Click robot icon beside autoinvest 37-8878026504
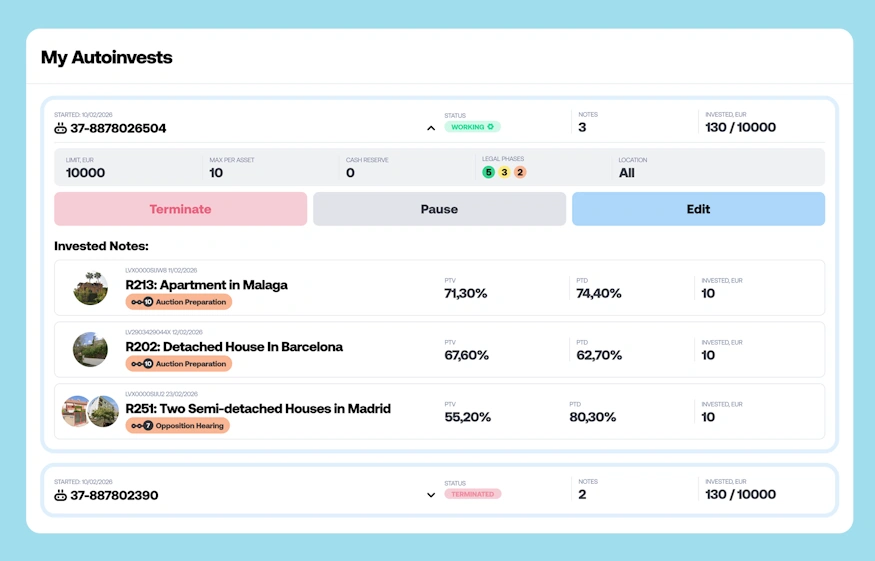This screenshot has width=875, height=561. coord(60,129)
